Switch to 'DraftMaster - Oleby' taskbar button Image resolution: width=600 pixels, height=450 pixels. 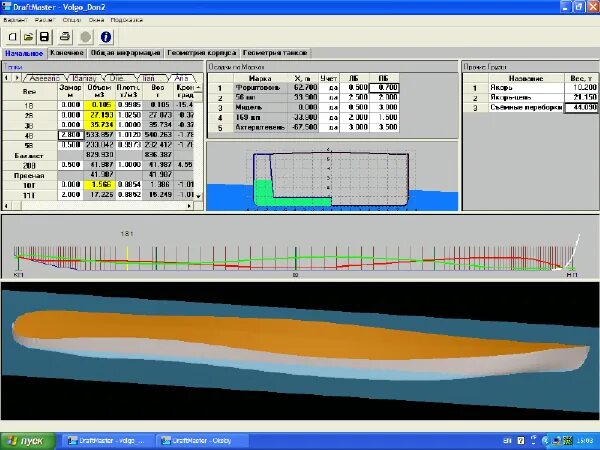coord(201,441)
